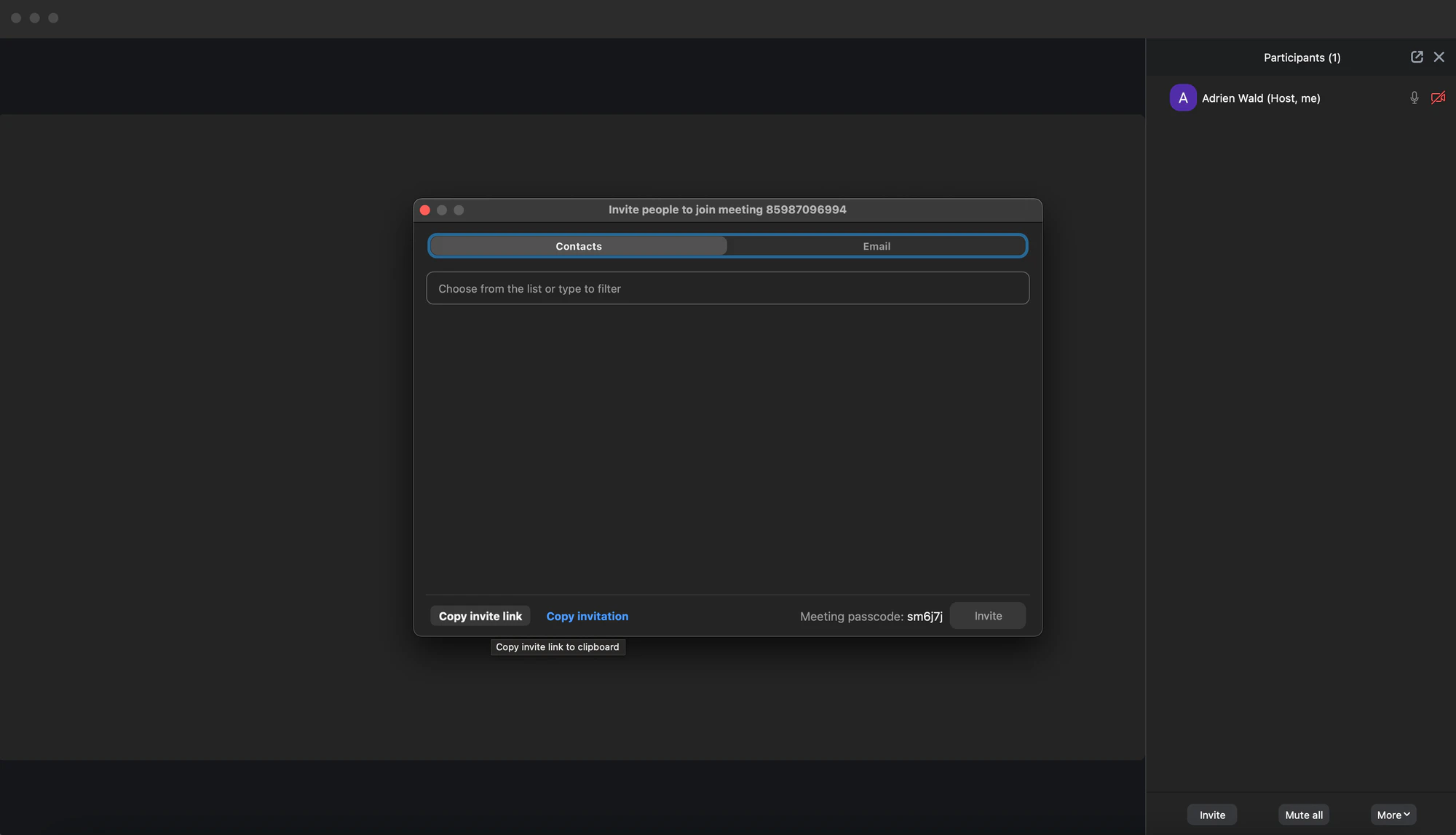Click Adrien Wald's microphone icon
The image size is (1456, 835).
(1414, 98)
